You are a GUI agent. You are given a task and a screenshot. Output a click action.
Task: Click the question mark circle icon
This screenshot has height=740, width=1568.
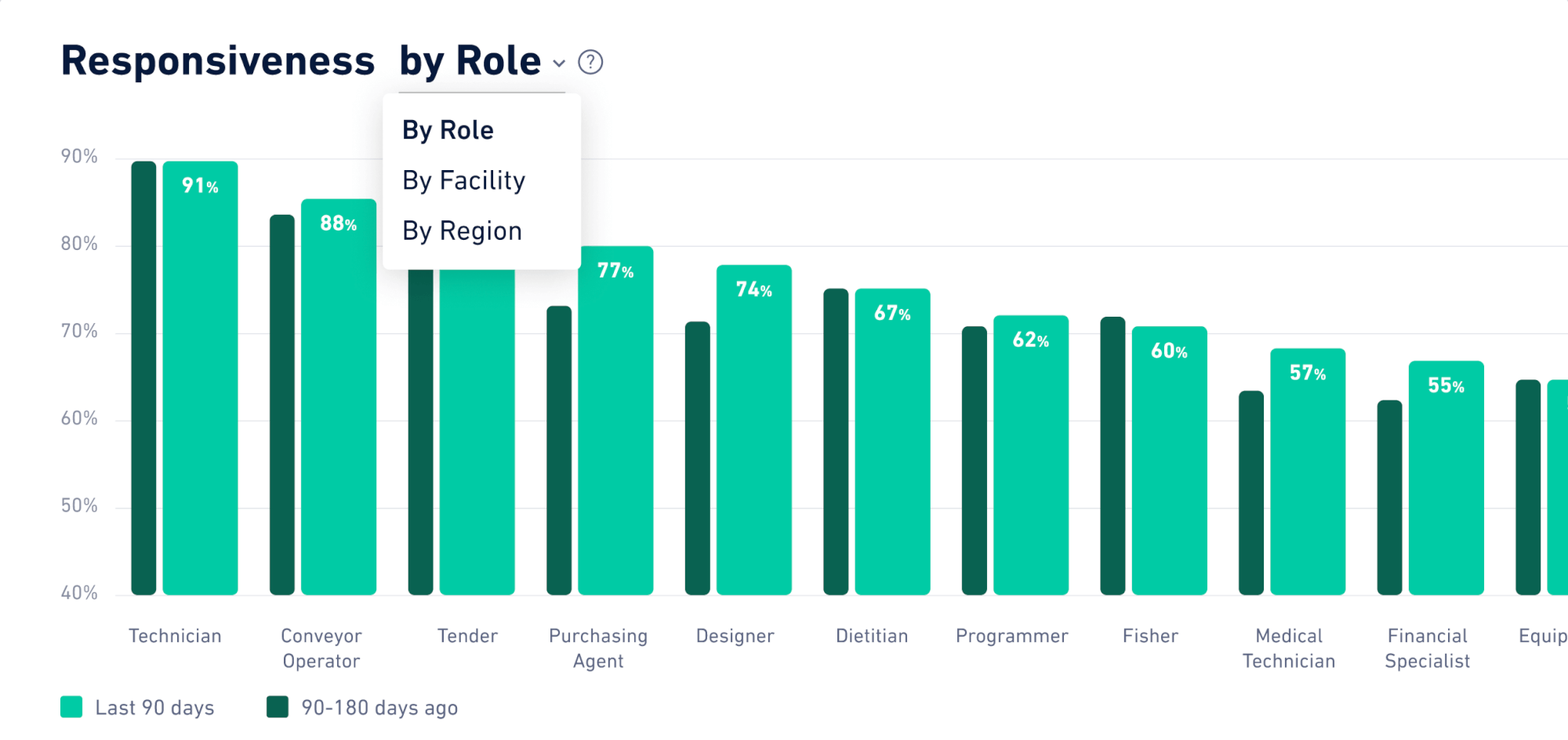pos(591,60)
